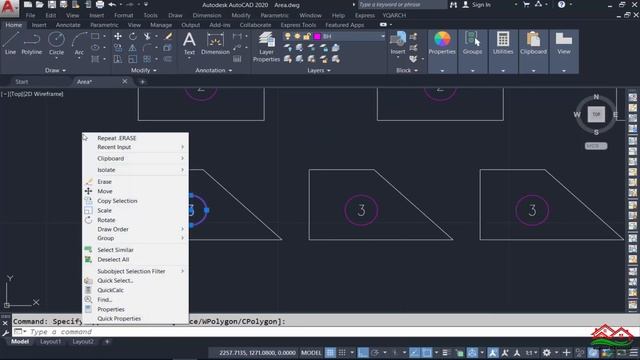Screen dimensions: 640x360
Task: Choose Erase from the context menu
Action: click(x=135, y=182)
